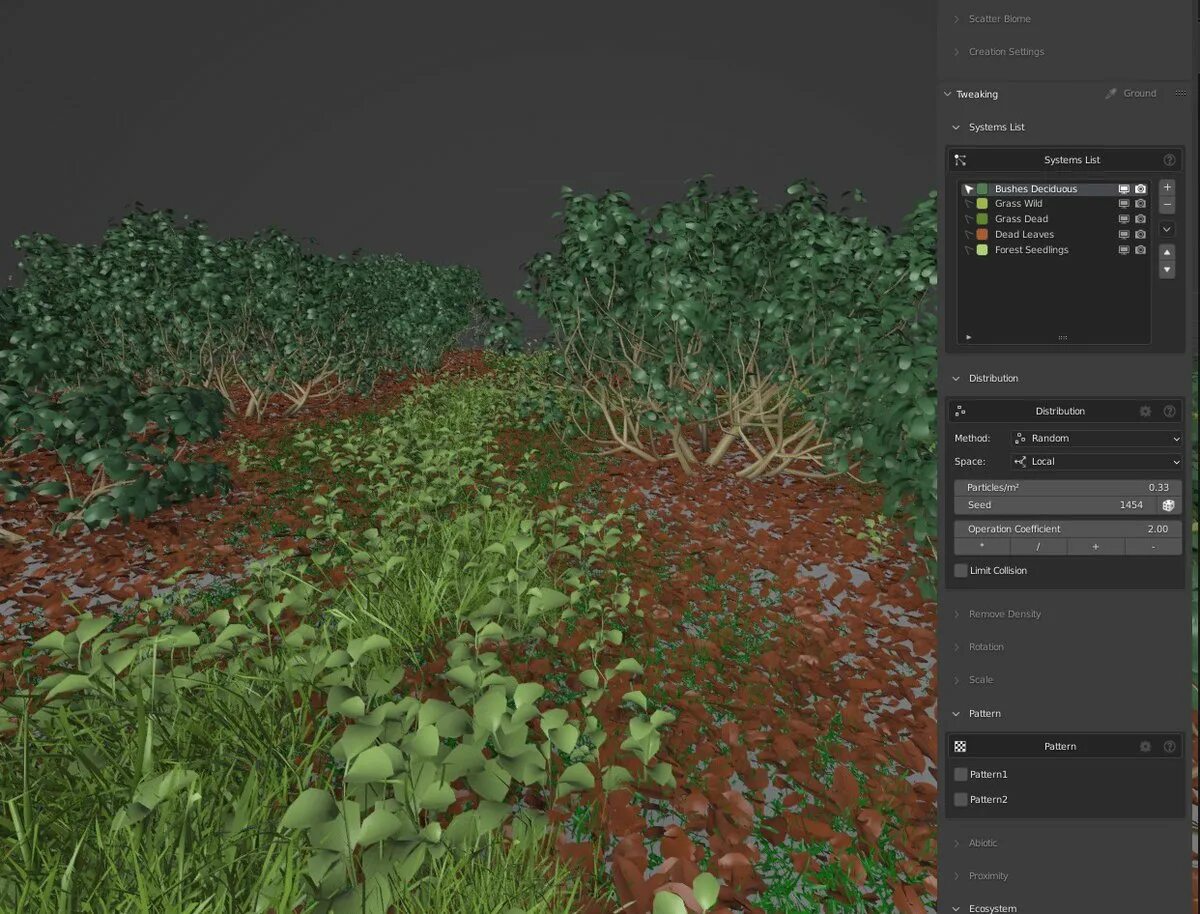The width and height of the screenshot is (1200, 914).
Task: Enable the Pattern1 checkbox
Action: (962, 773)
